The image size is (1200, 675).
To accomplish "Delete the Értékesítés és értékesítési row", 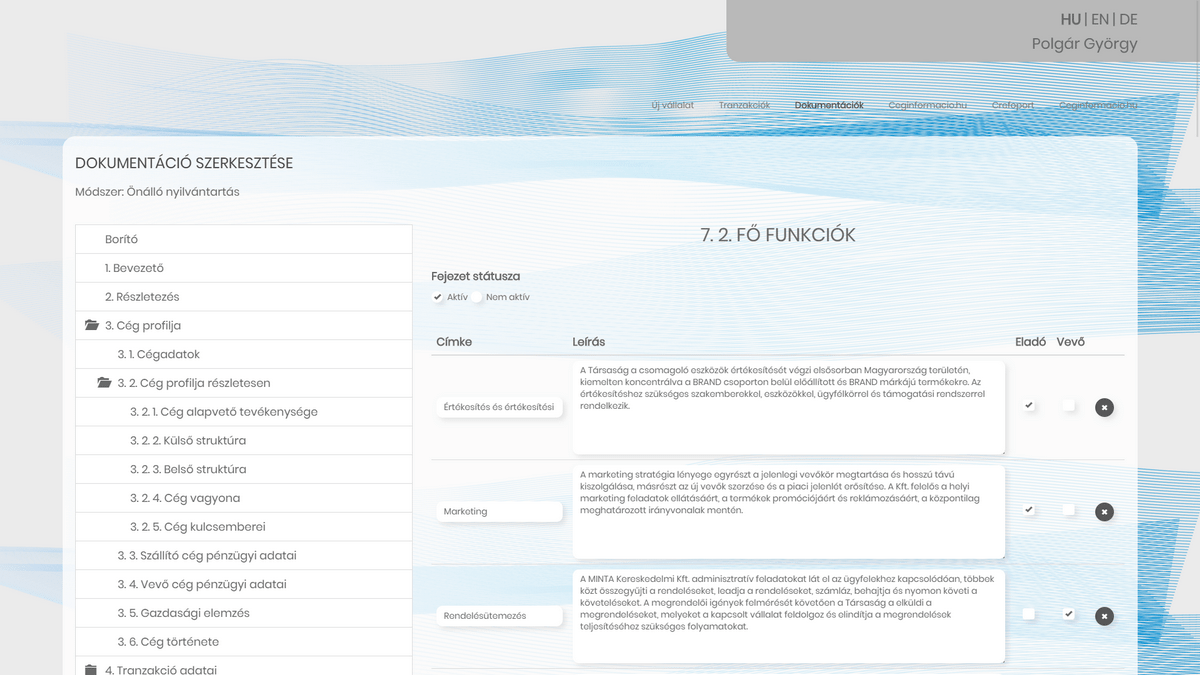I will (1104, 407).
